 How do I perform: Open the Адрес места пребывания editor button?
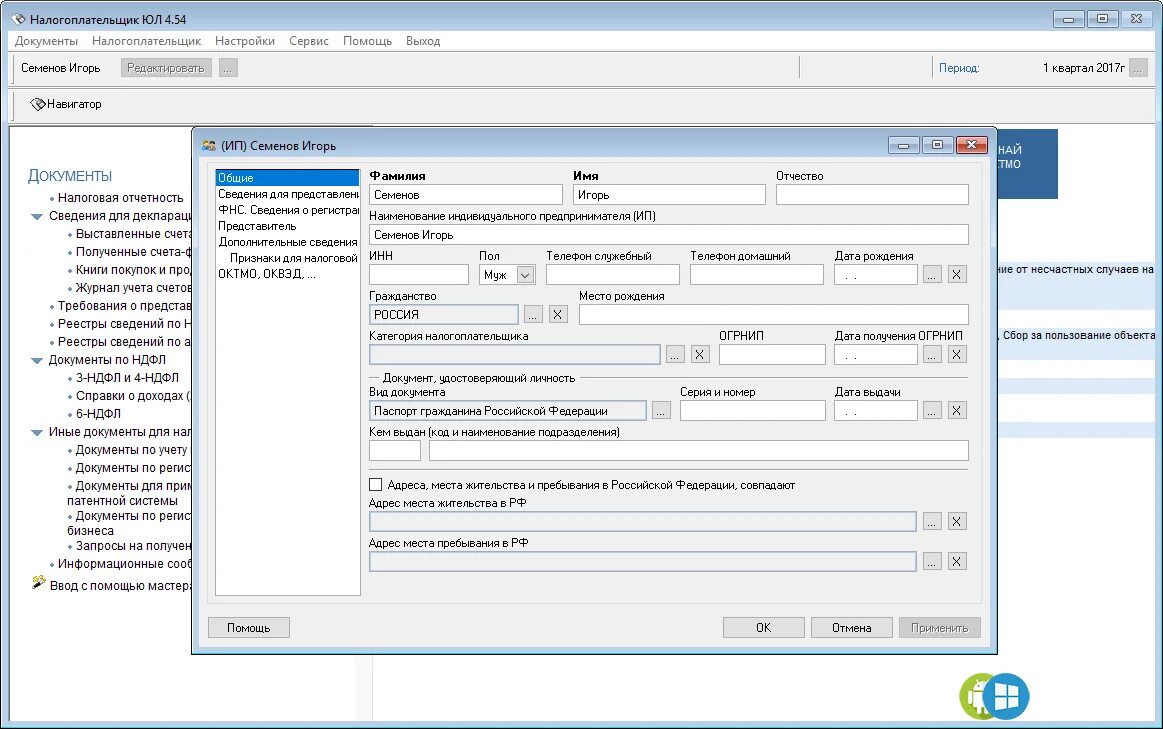932,561
